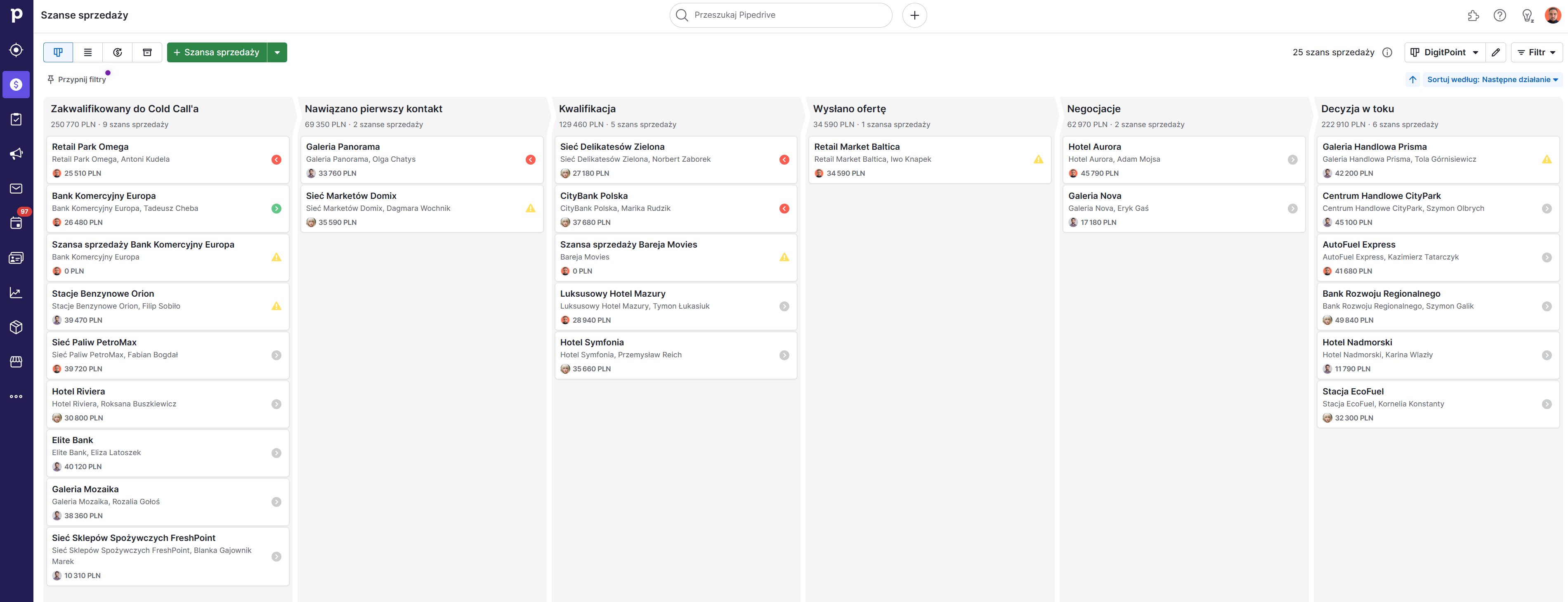The width and height of the screenshot is (1568, 602).
Task: Open Sieć Sklepów Spożywczych FreshPoint deal
Action: (168, 557)
